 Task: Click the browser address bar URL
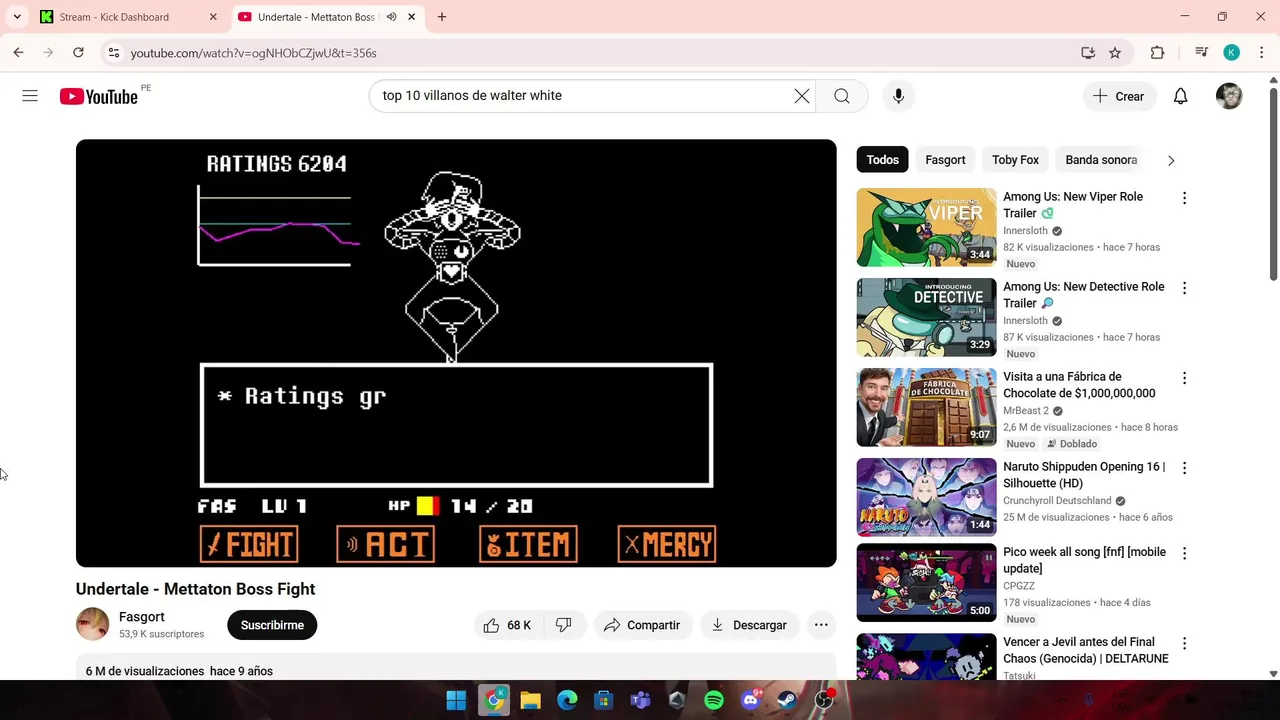coord(253,53)
